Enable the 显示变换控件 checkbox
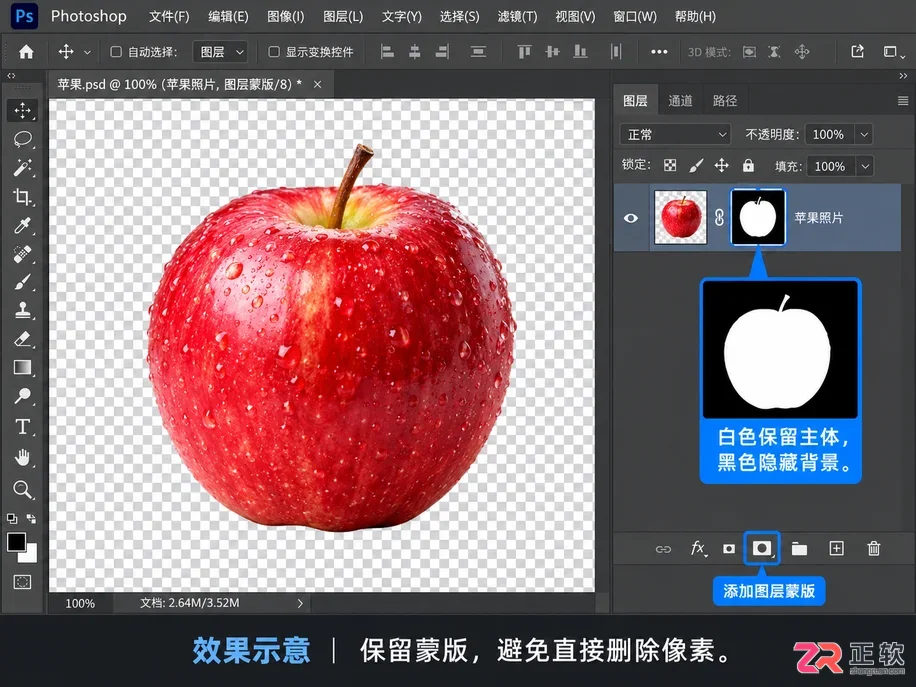This screenshot has width=916, height=687. tap(273, 52)
